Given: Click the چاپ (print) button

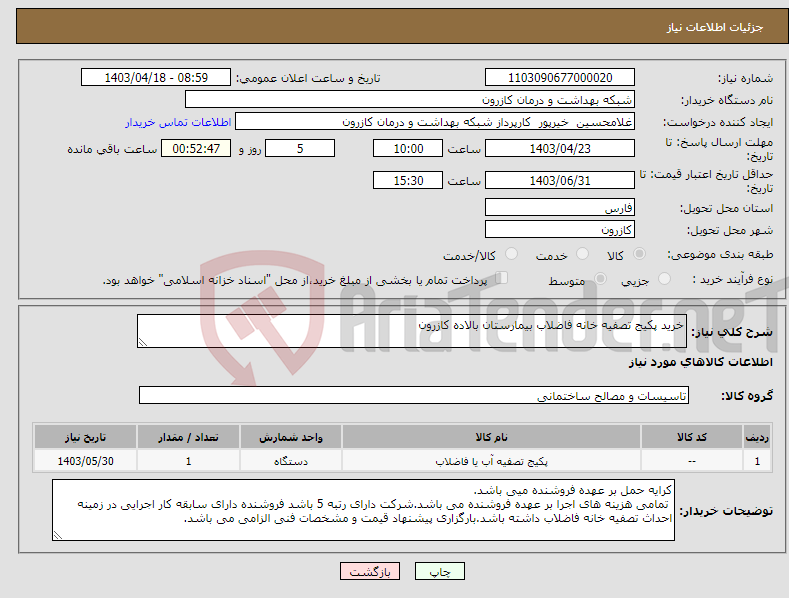Looking at the screenshot, I should coord(440,572).
